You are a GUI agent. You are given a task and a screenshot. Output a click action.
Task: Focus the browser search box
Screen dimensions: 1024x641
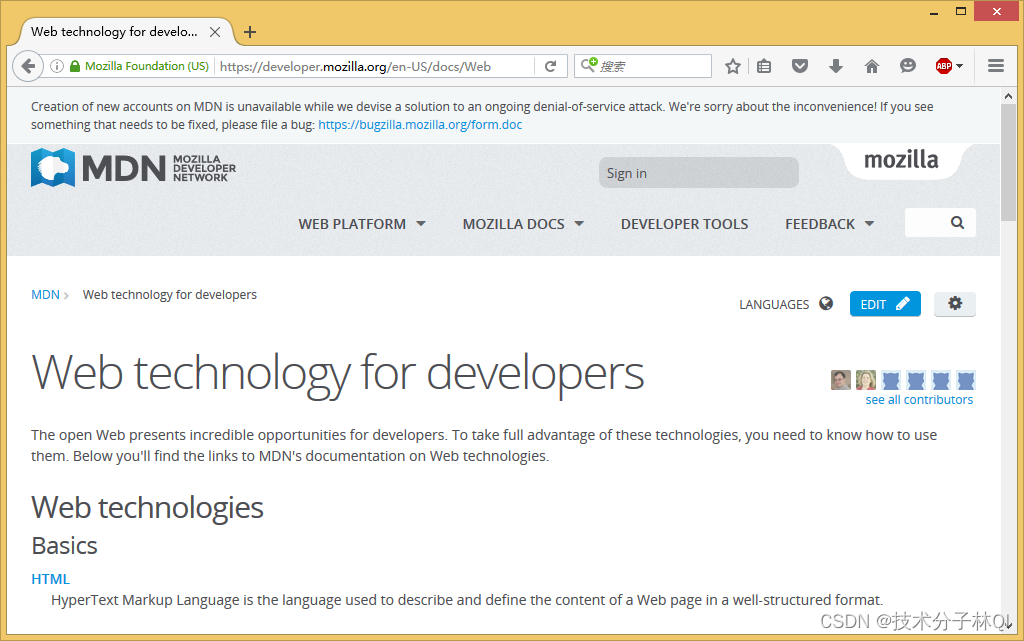[643, 66]
